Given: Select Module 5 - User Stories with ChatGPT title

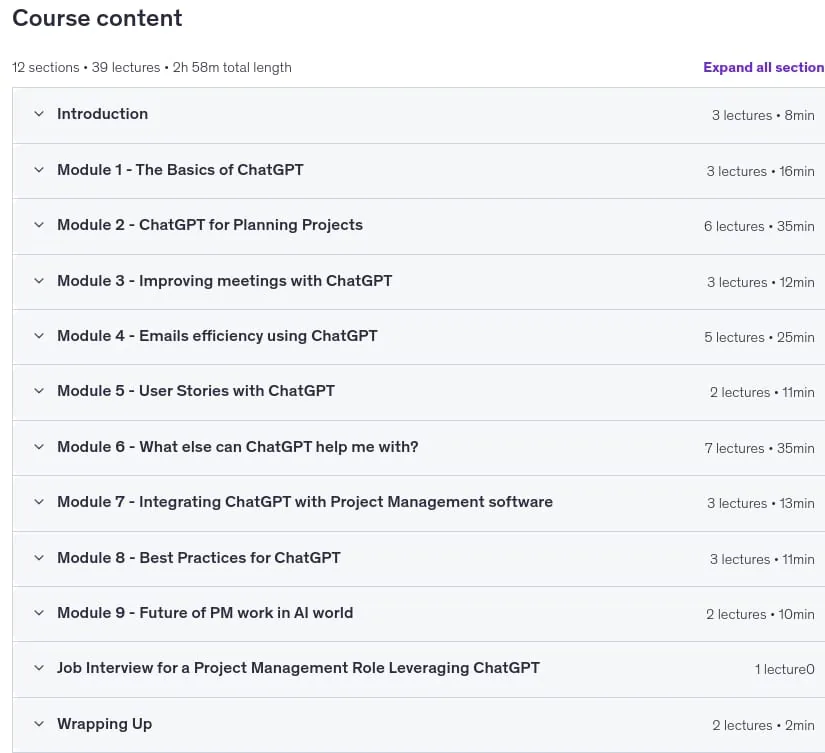Looking at the screenshot, I should (196, 390).
